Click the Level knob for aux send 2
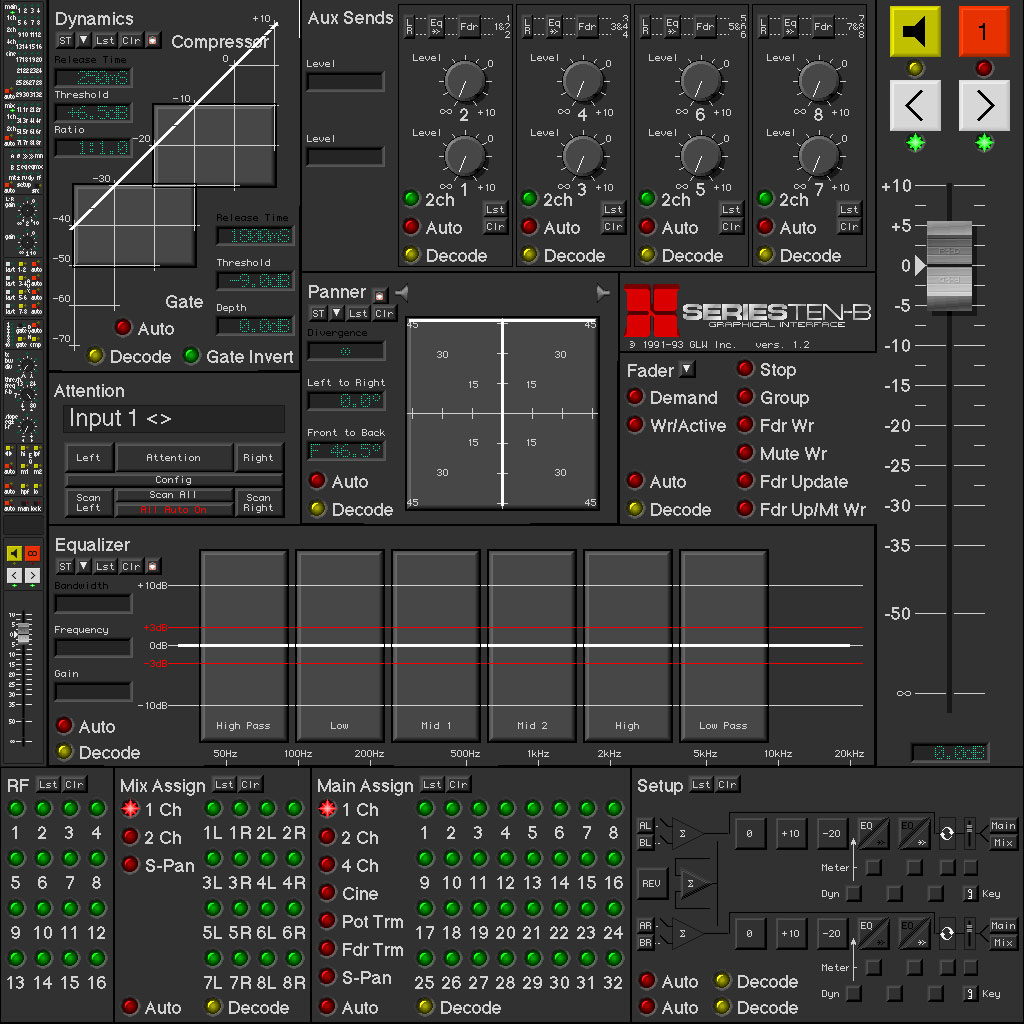The image size is (1024, 1024). 465,82
